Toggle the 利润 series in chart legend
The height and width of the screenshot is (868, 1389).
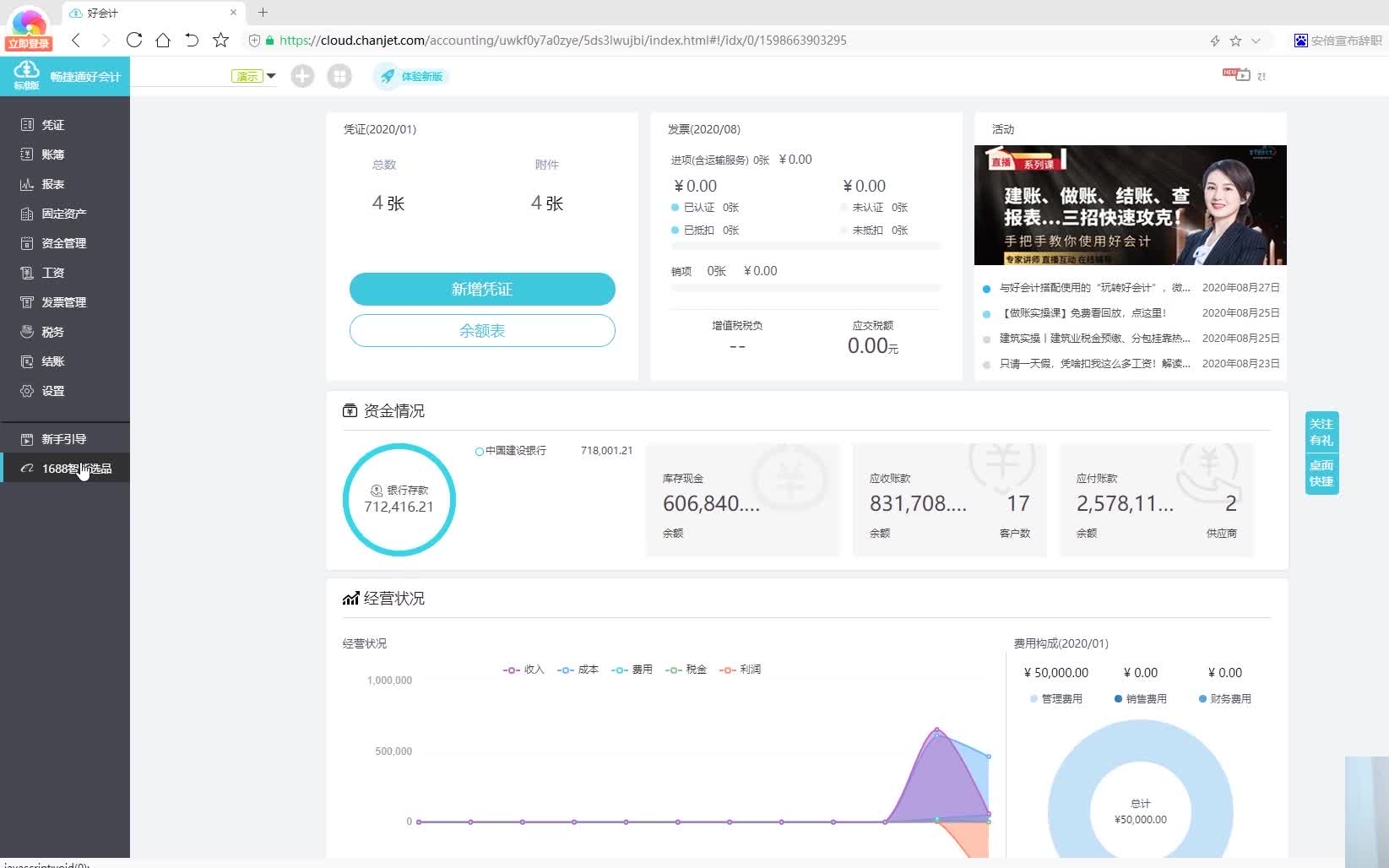[740, 670]
